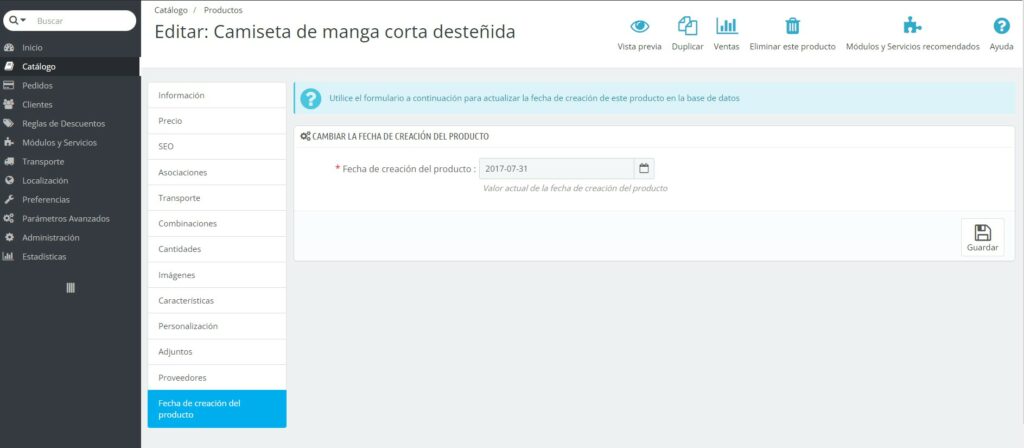Viewport: 1024px width, 448px height.
Task: Open the calendar date picker icon
Action: click(644, 168)
